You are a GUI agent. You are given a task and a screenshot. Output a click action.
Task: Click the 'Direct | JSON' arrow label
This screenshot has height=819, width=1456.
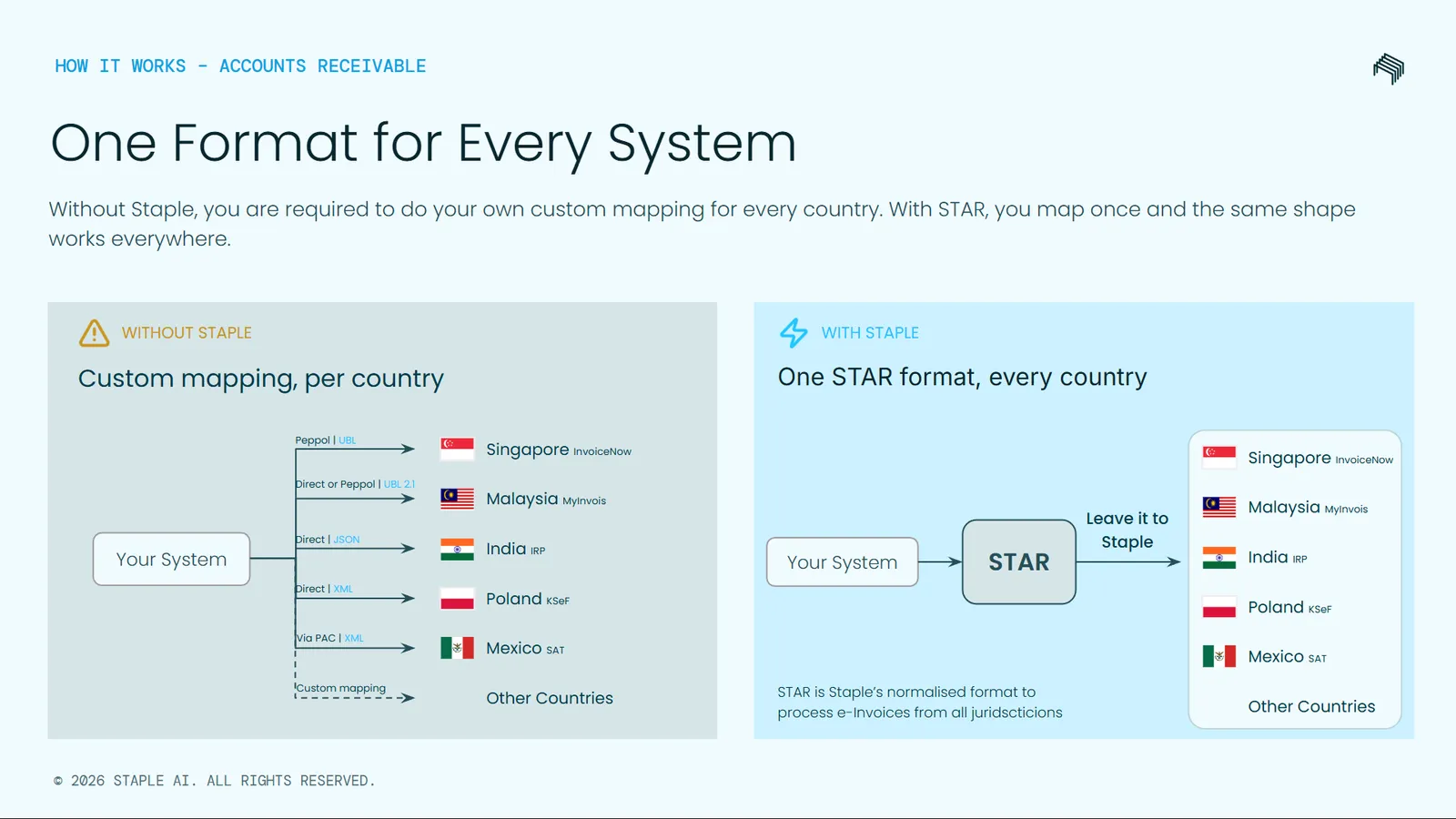point(328,540)
